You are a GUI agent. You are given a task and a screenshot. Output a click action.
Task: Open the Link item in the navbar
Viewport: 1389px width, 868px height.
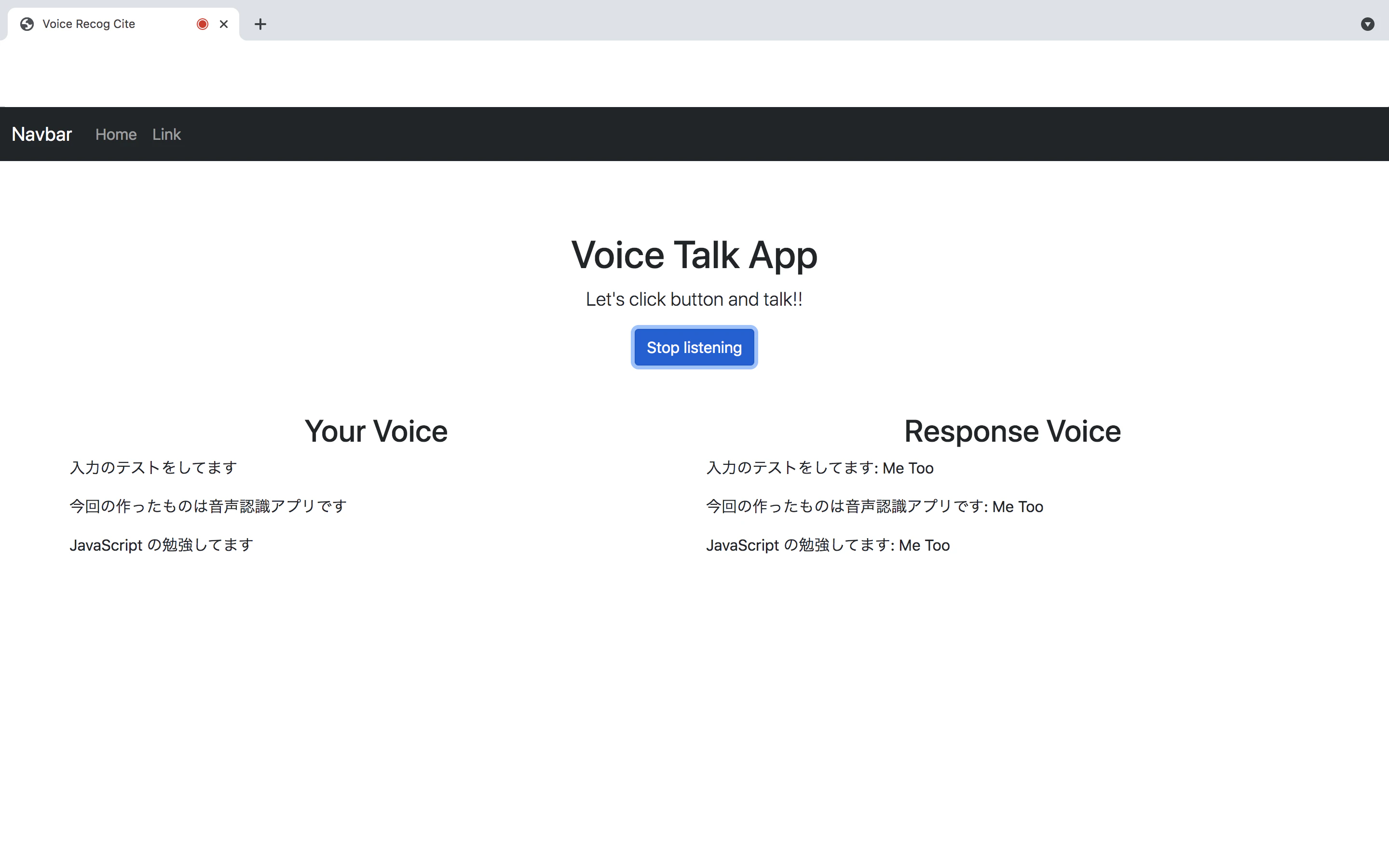[x=166, y=135]
